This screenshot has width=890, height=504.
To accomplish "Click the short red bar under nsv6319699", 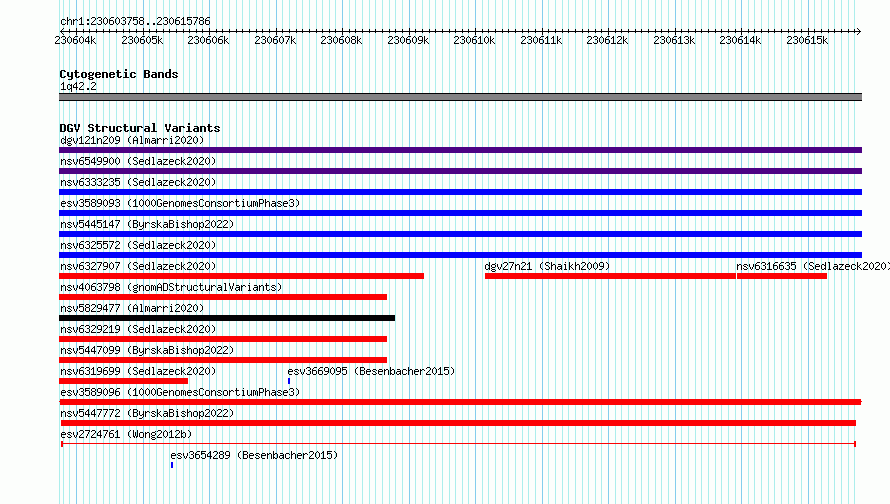I will click(123, 381).
